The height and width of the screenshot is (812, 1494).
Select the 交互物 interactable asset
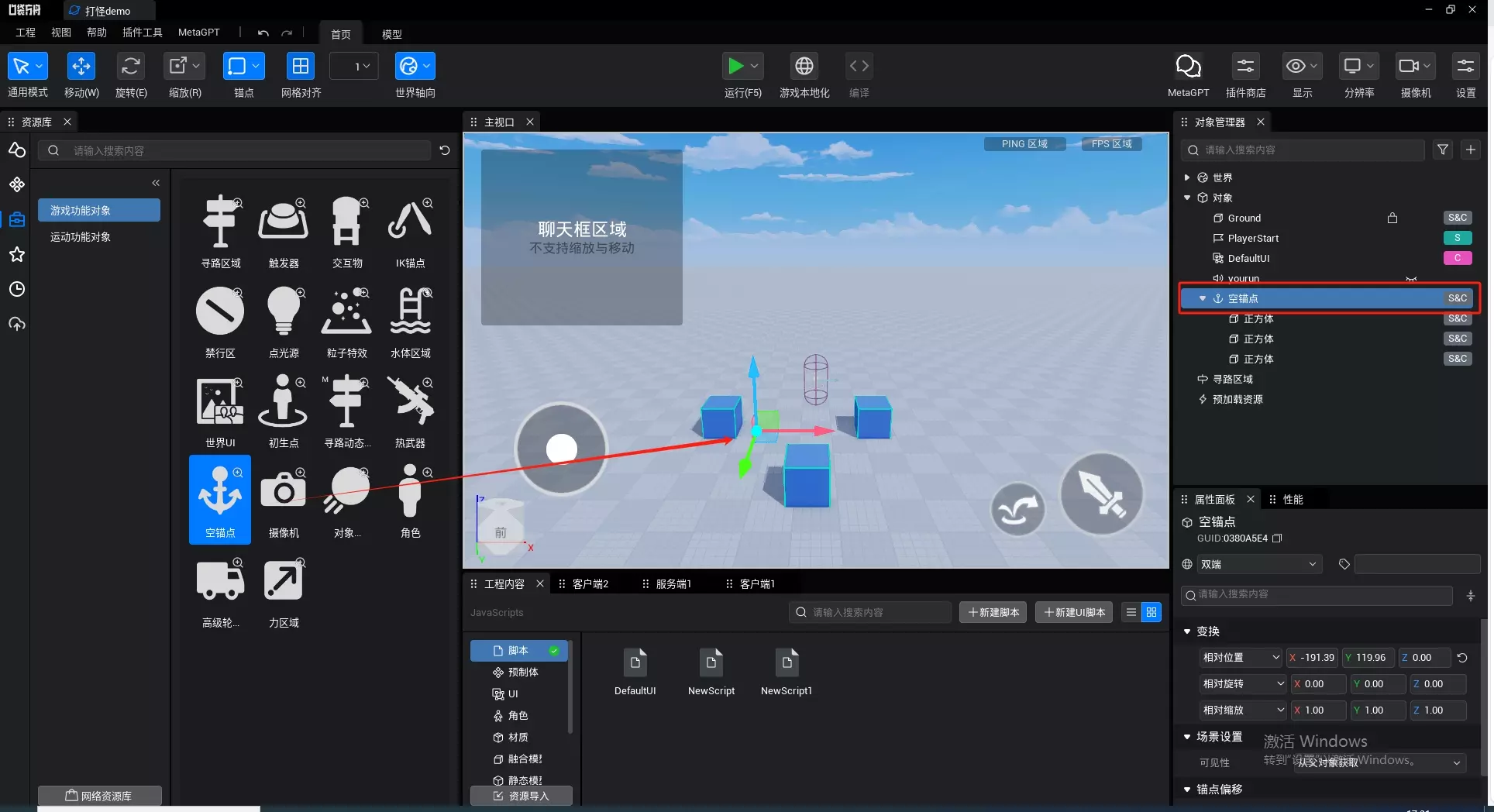pyautogui.click(x=347, y=231)
